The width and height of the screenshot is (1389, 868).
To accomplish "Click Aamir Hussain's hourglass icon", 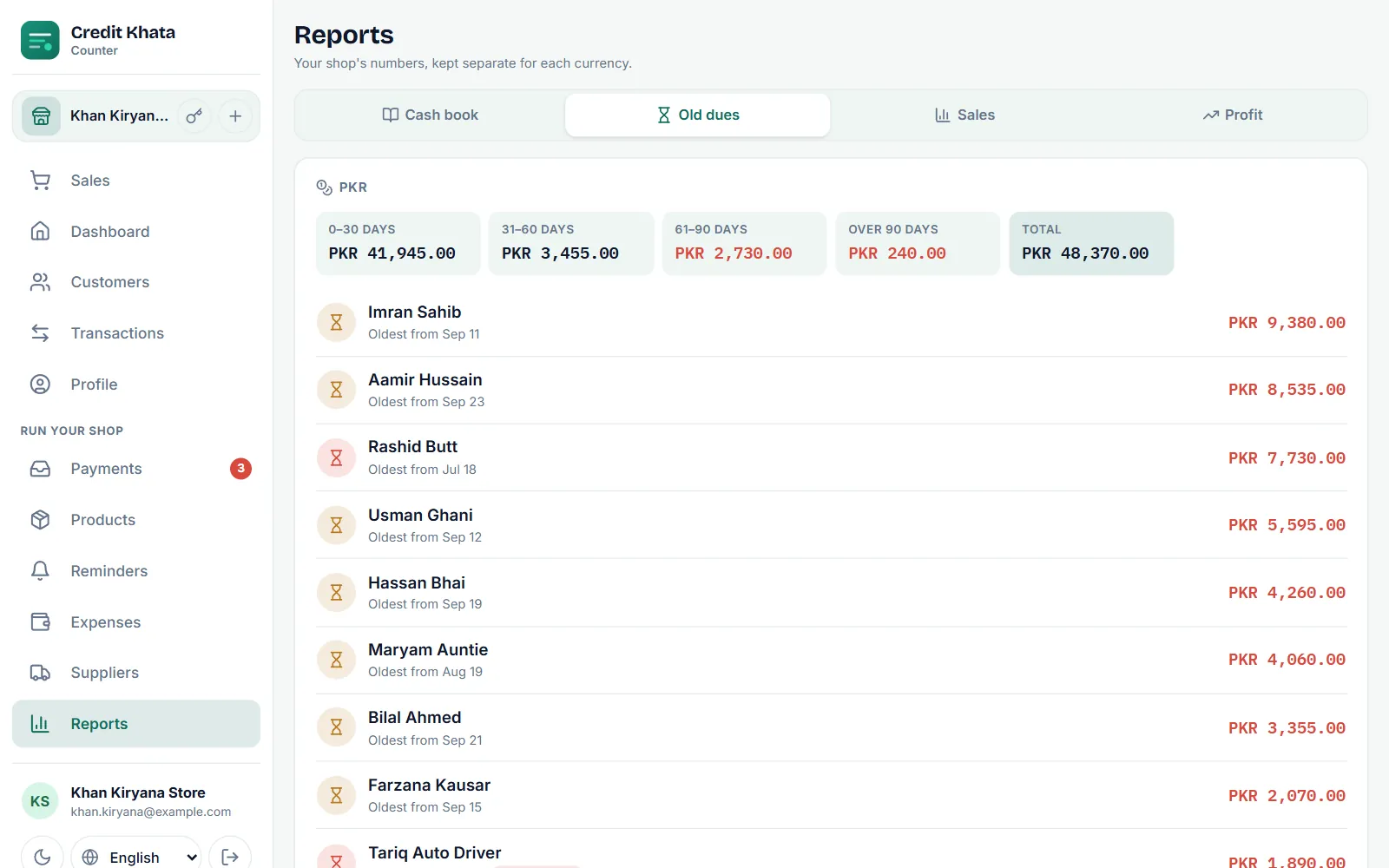I will coord(336,390).
